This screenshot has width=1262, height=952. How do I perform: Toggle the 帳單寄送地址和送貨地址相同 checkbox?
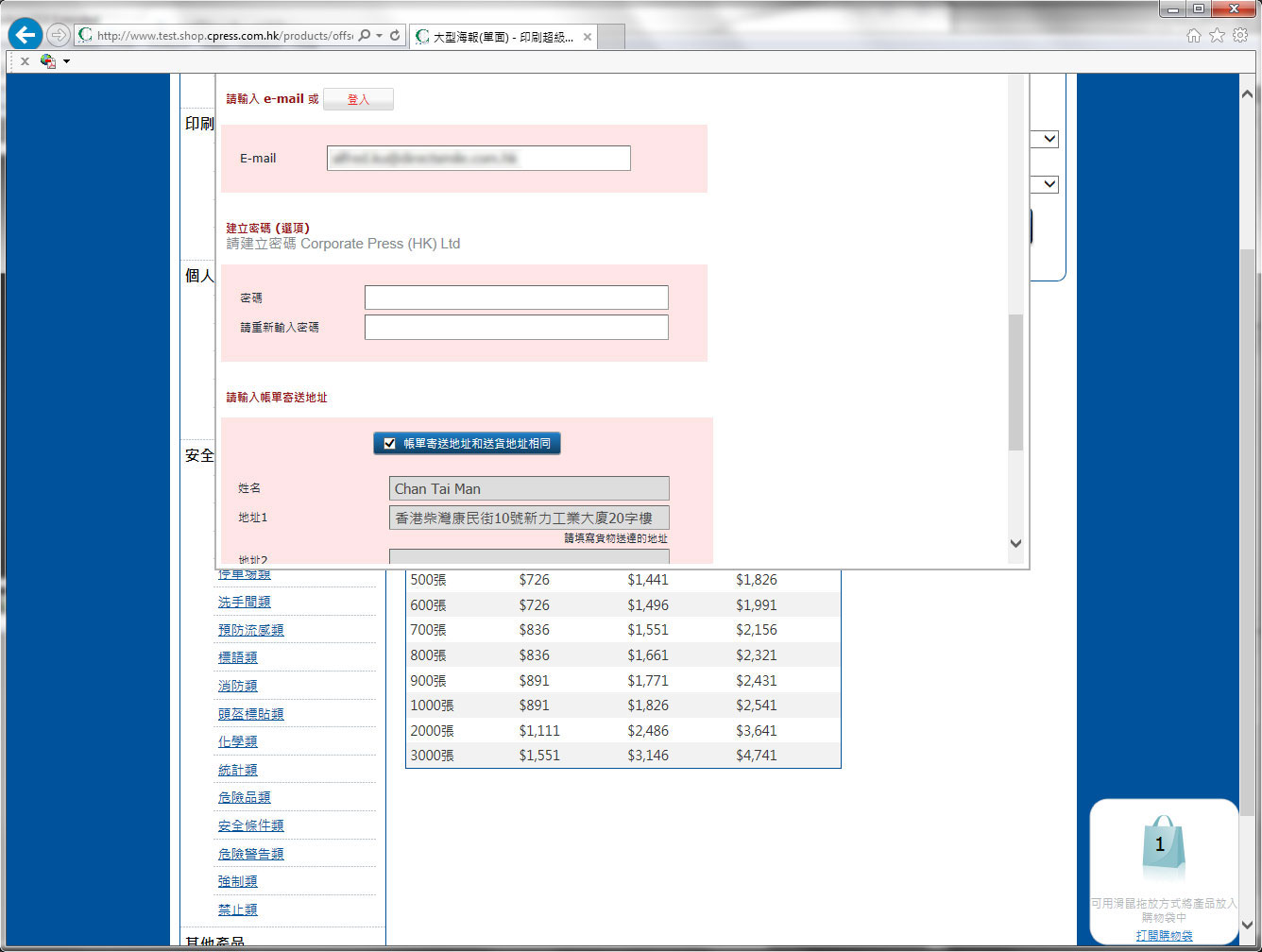click(x=389, y=443)
